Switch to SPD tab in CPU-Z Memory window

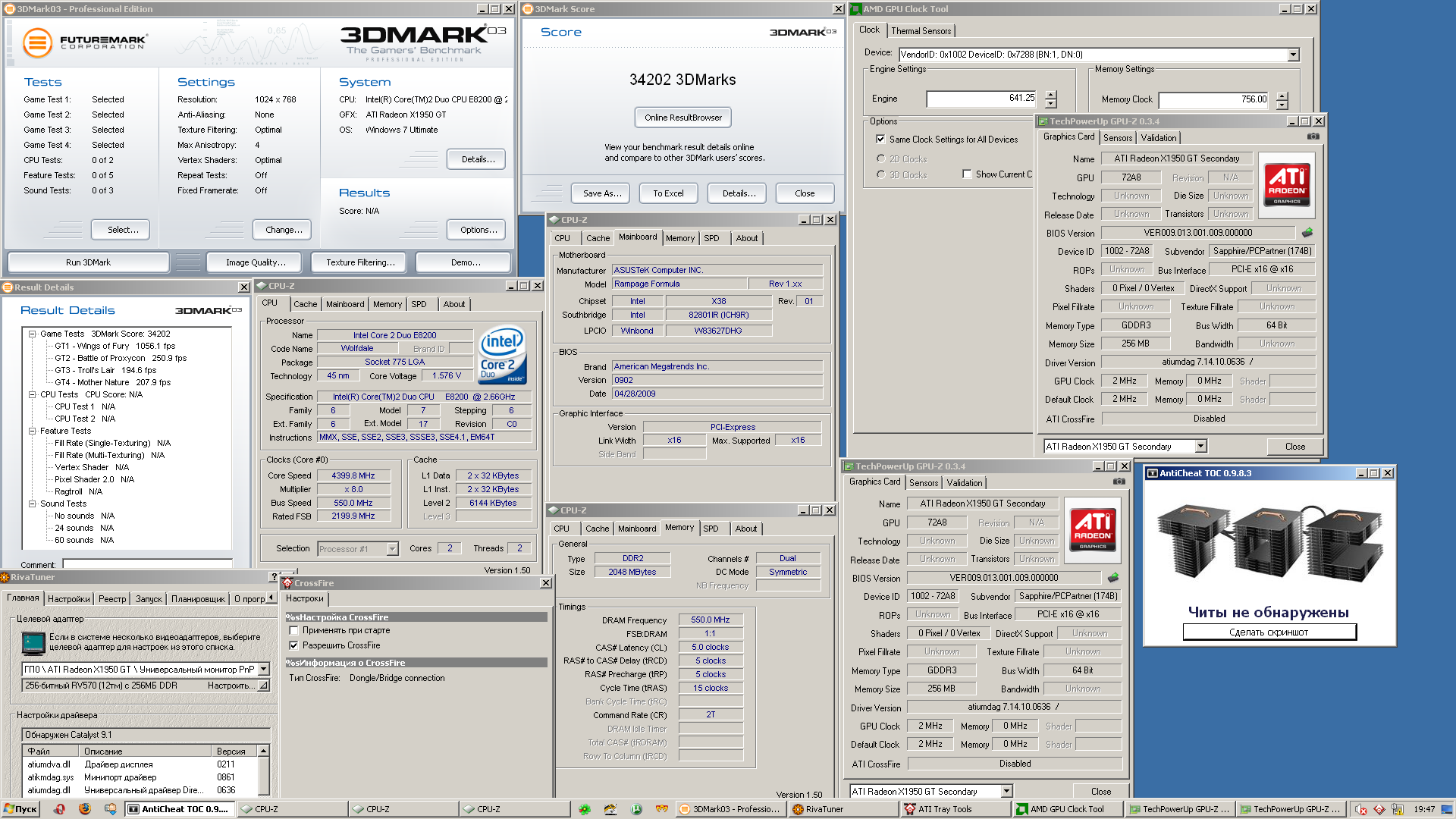coord(711,529)
